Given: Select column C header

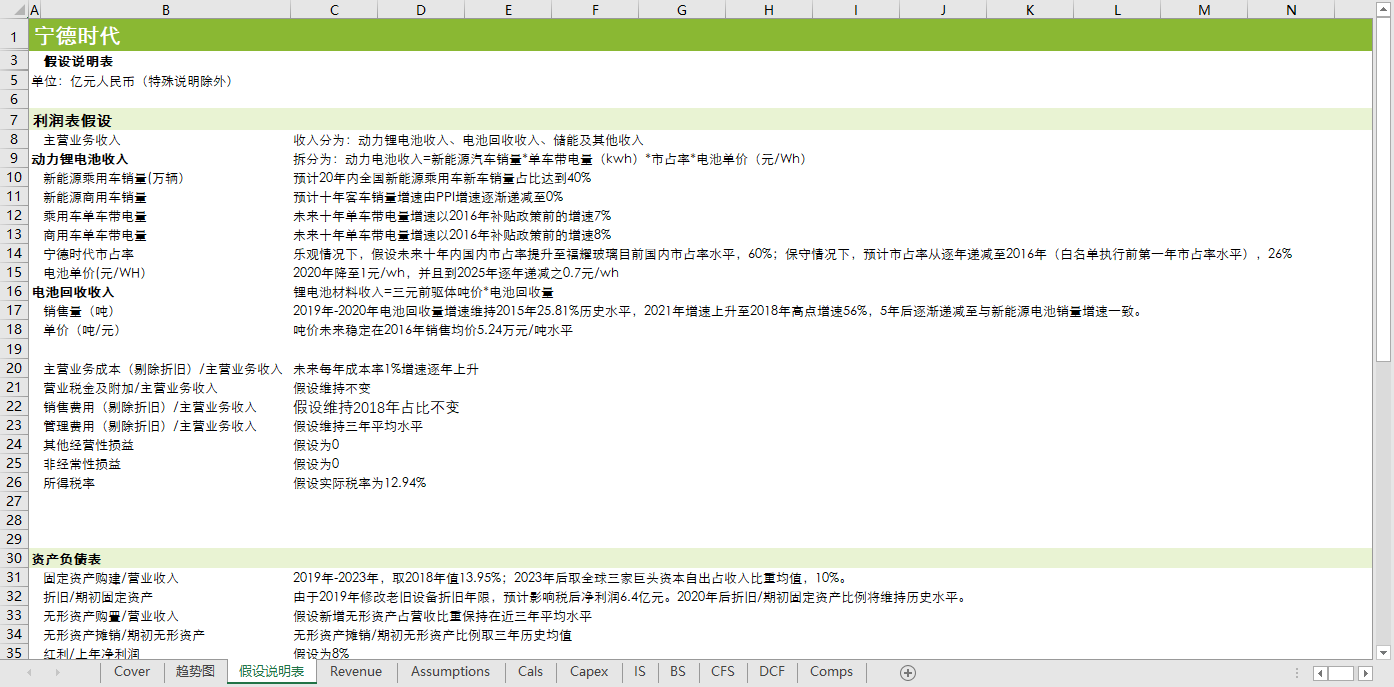Looking at the screenshot, I should [x=334, y=9].
